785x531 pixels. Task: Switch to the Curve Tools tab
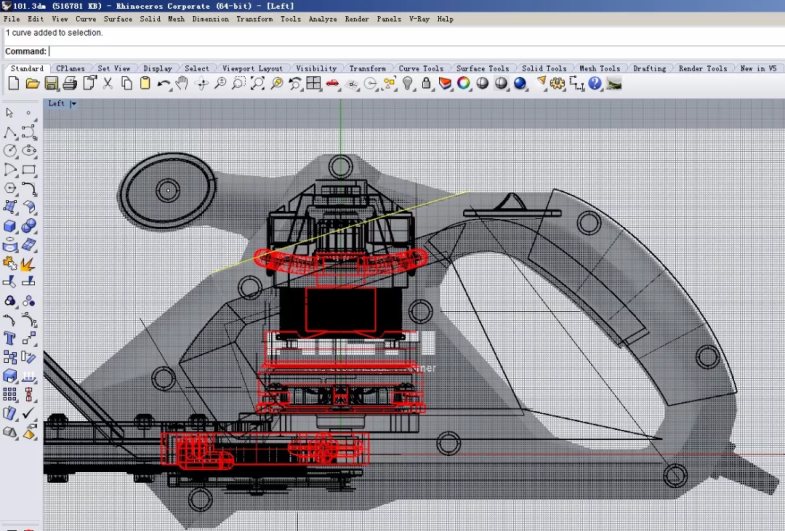(x=420, y=69)
